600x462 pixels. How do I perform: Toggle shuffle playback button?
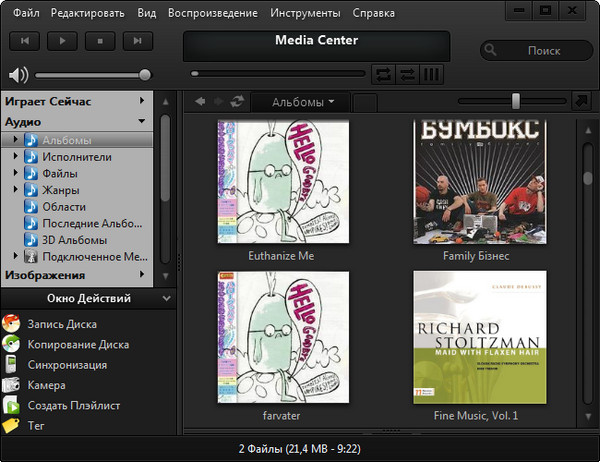[x=407, y=74]
